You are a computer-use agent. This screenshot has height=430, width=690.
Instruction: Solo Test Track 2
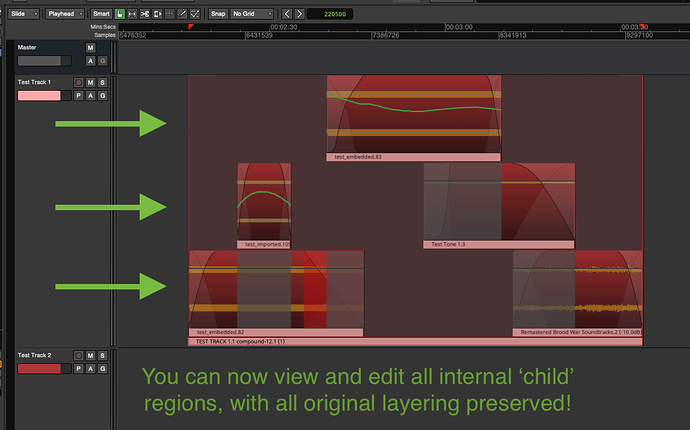102,356
